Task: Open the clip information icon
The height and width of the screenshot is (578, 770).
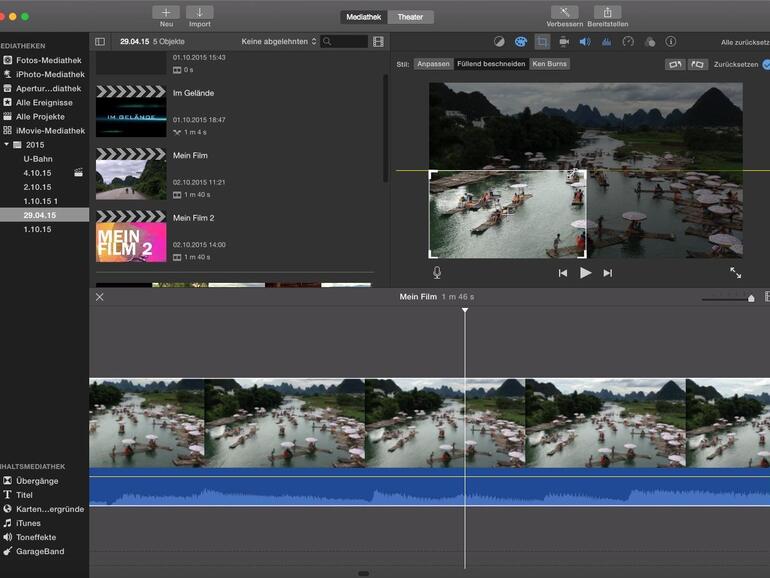Action: tap(671, 42)
